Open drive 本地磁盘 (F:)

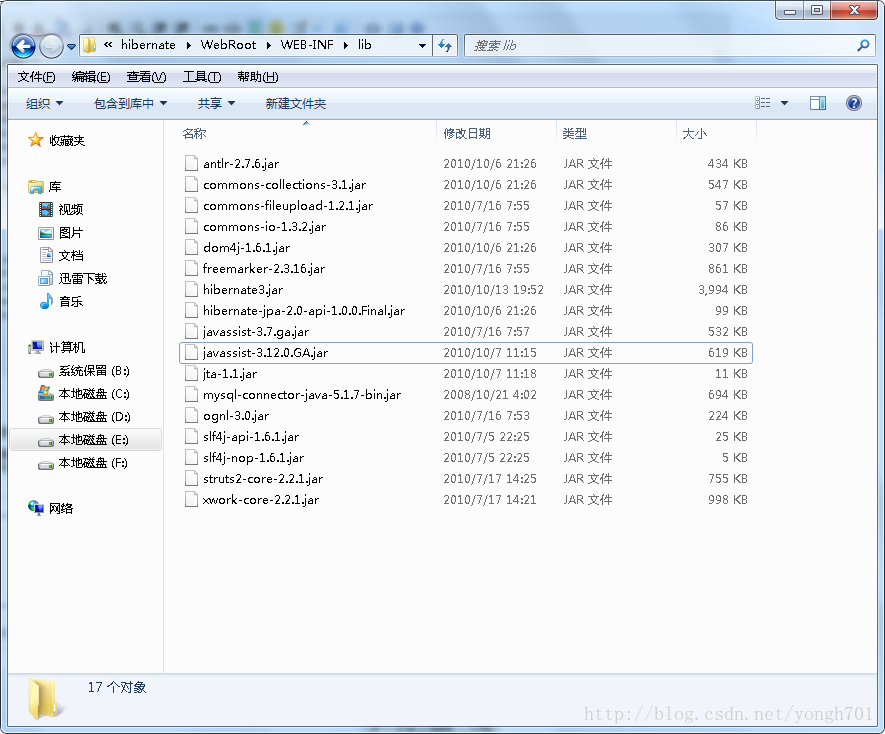84,463
